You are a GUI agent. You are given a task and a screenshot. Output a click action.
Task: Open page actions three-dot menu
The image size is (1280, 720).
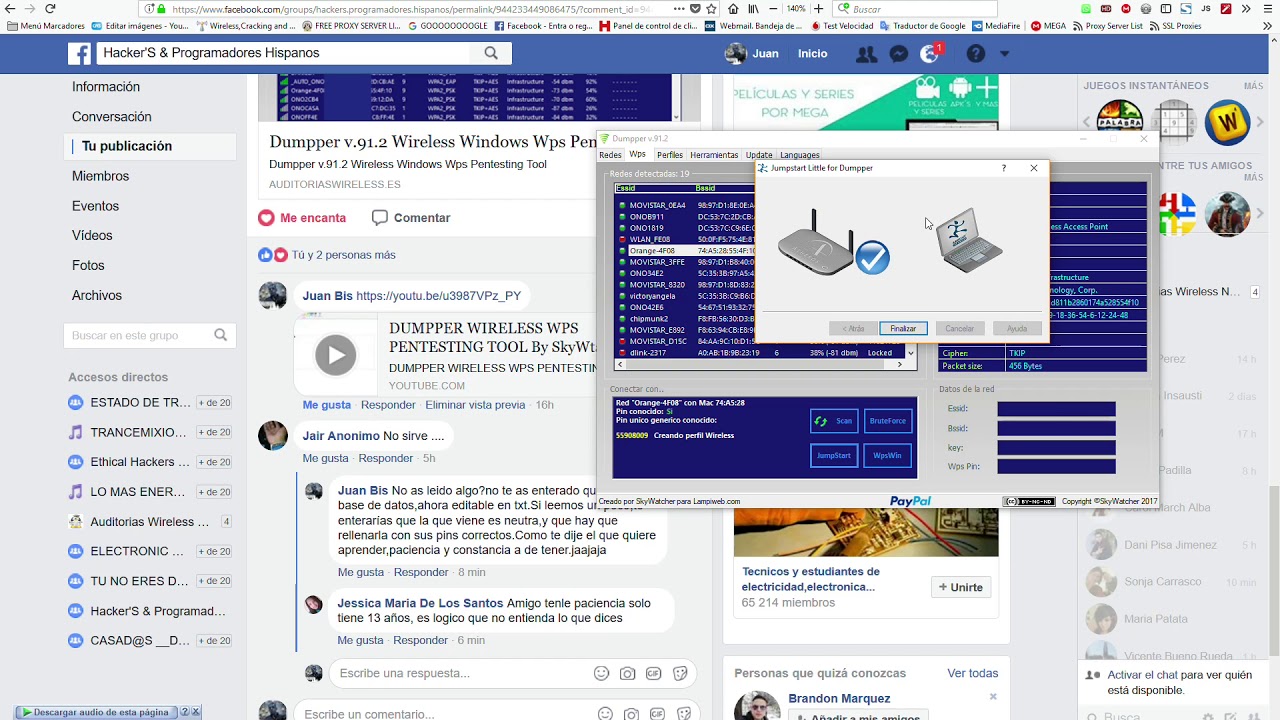click(x=679, y=8)
